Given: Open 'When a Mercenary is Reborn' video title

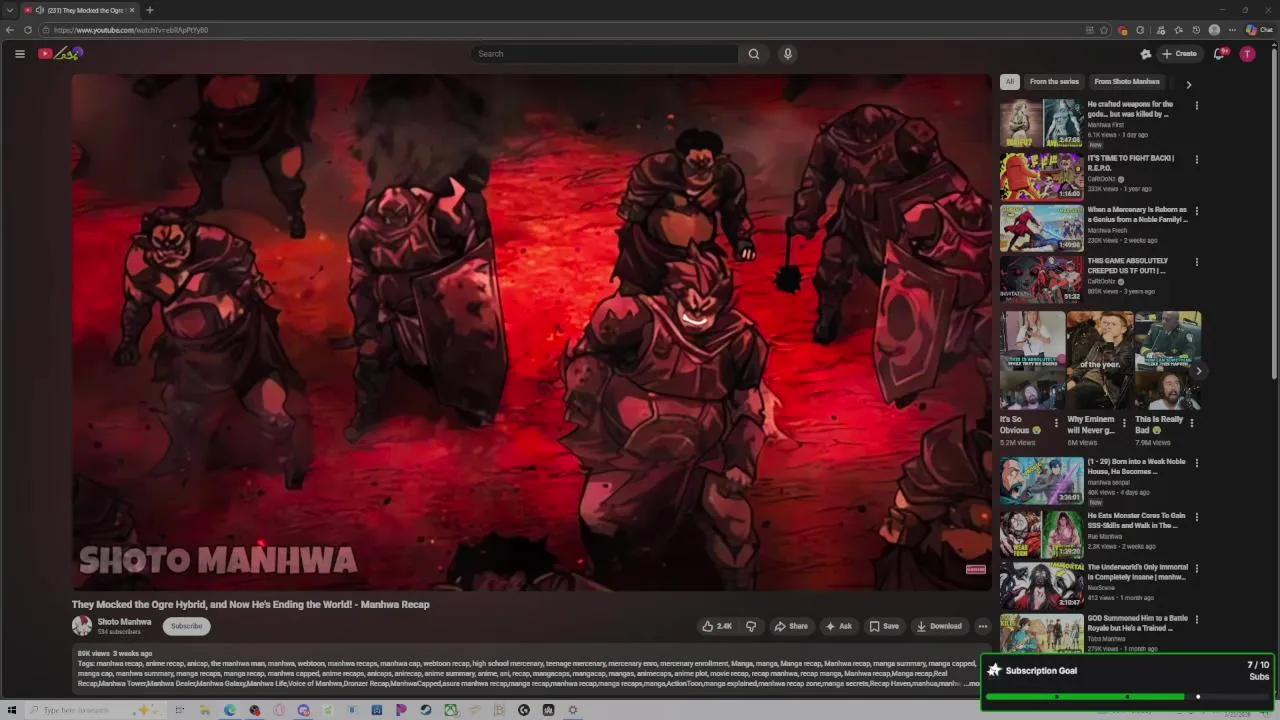Looking at the screenshot, I should 1137,215.
